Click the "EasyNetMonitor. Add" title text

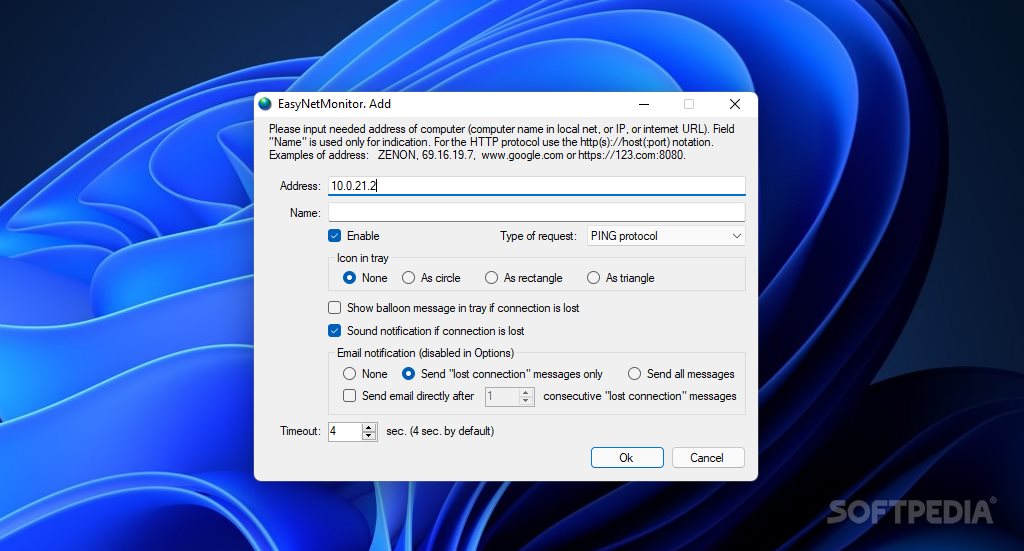[x=334, y=104]
